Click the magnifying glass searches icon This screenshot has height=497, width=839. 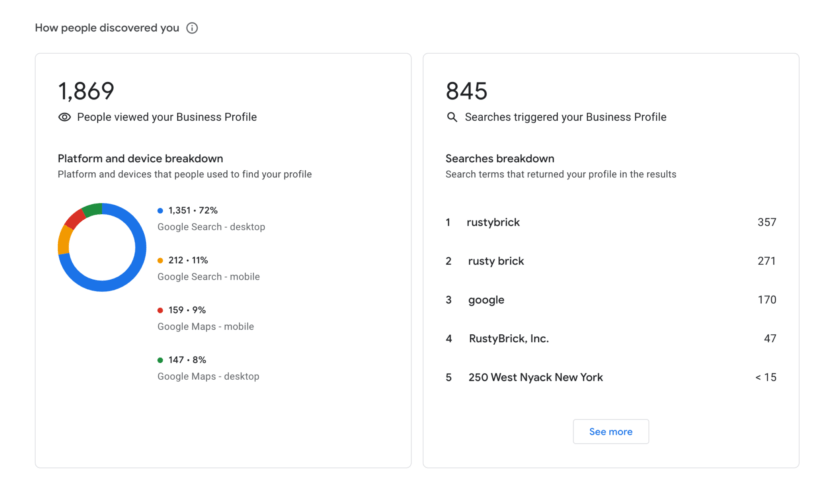pos(452,117)
